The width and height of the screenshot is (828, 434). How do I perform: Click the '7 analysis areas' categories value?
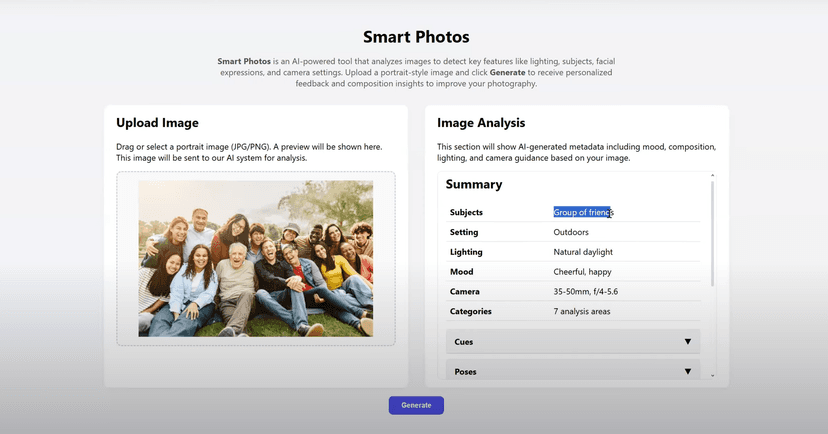582,312
